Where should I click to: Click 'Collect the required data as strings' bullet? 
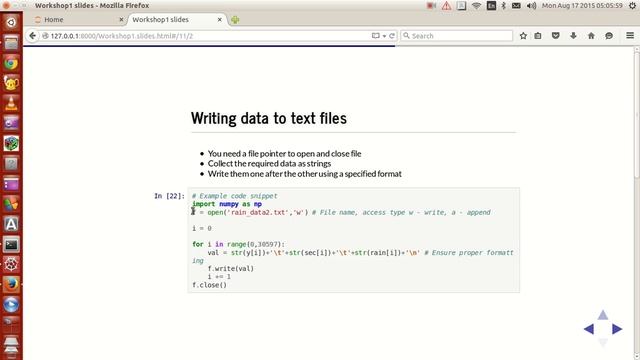click(269, 164)
